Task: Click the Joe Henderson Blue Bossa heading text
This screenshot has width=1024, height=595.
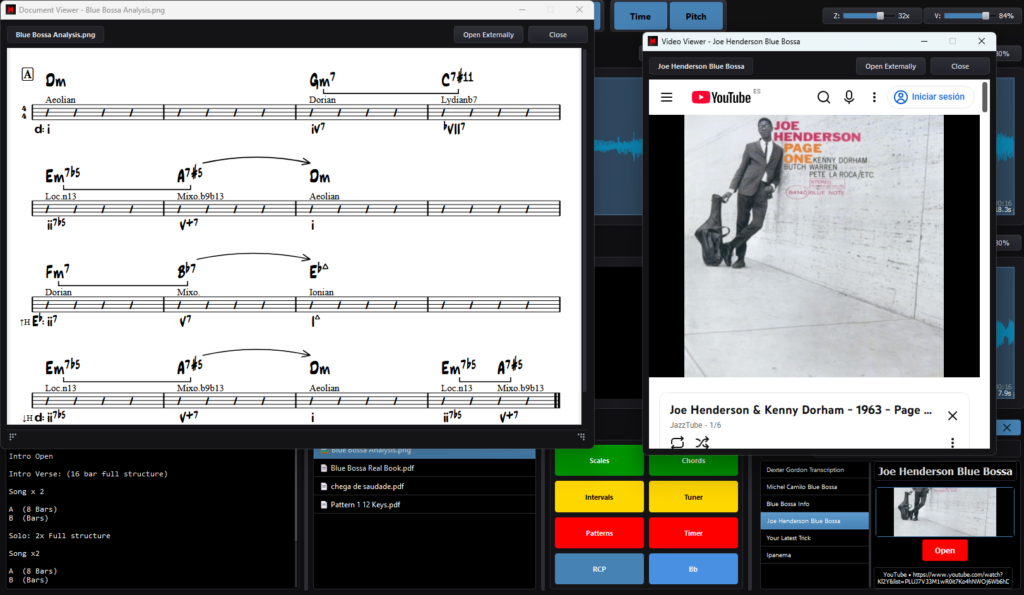Action: click(944, 472)
